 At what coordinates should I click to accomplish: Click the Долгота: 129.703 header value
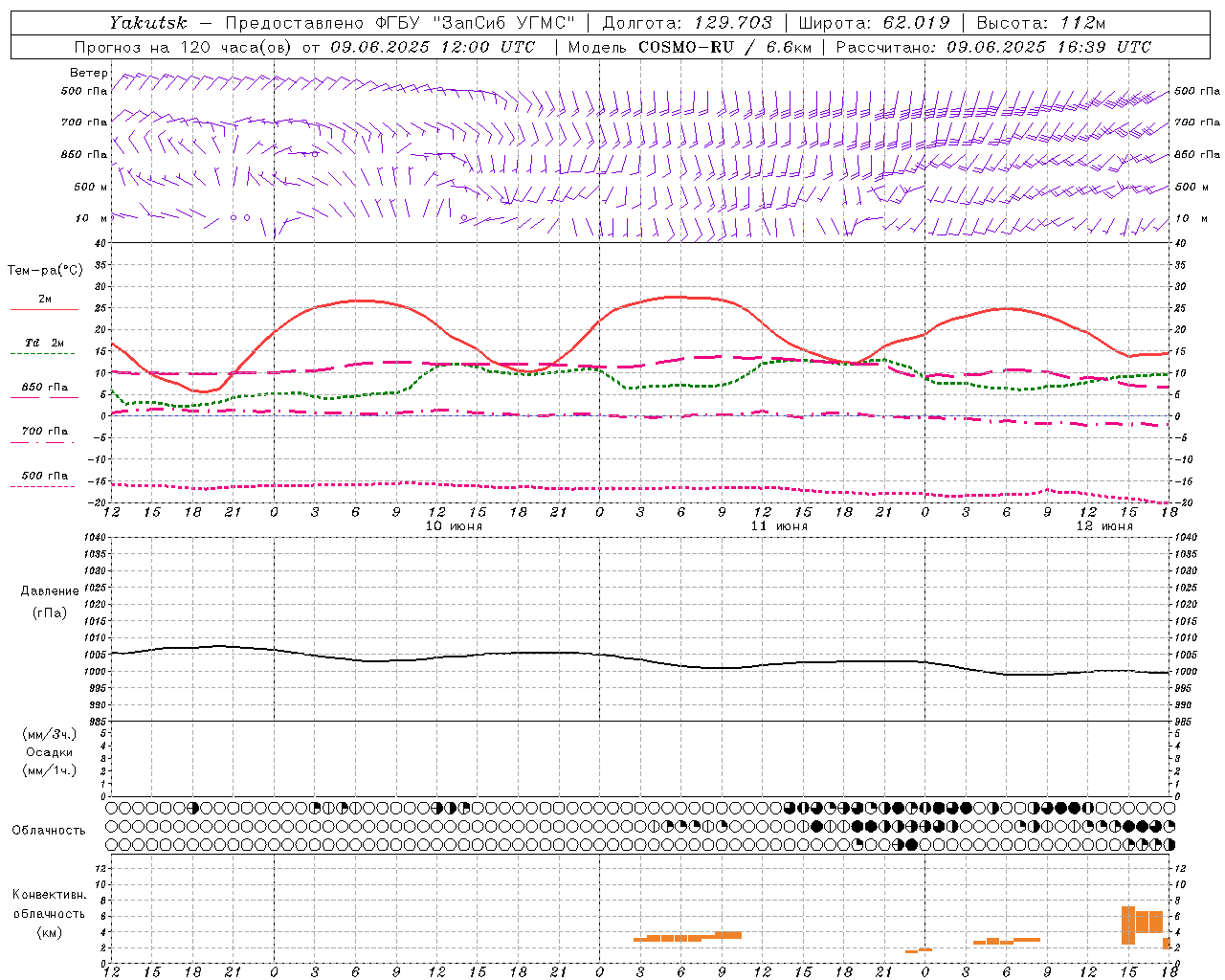(x=687, y=23)
